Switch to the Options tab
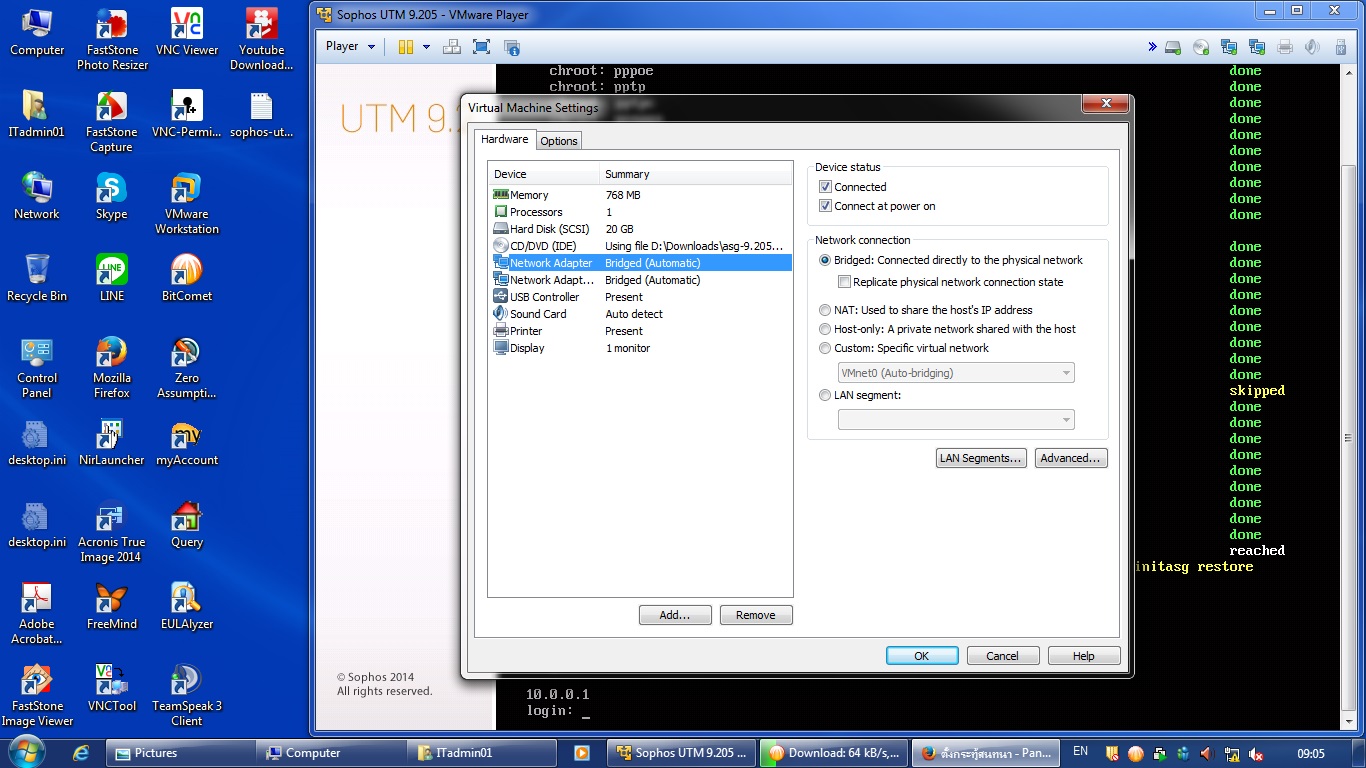The width and height of the screenshot is (1366, 768). [559, 141]
